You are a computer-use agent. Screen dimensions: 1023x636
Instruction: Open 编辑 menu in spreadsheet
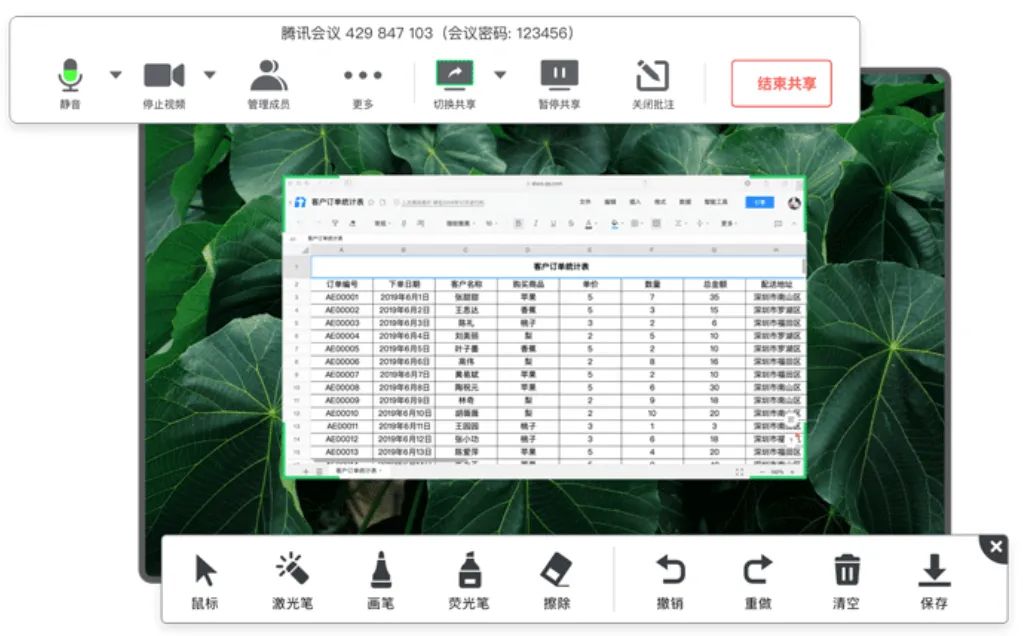click(x=610, y=202)
